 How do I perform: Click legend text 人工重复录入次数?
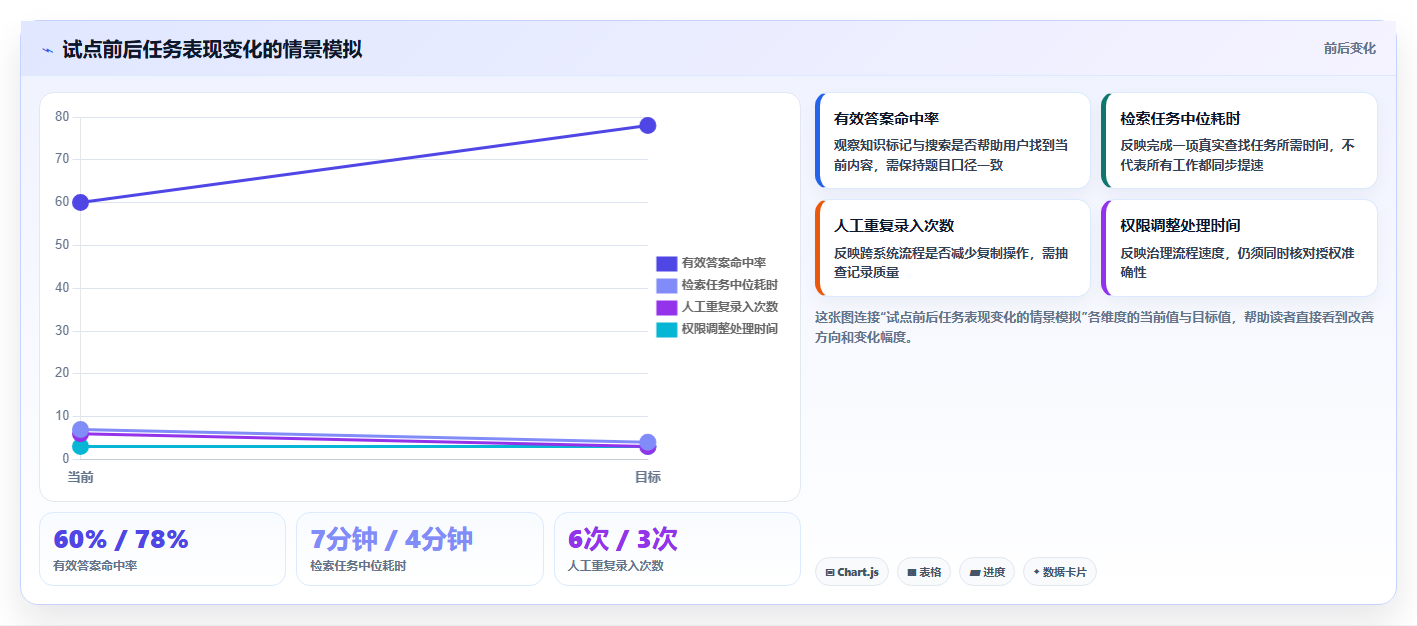click(x=730, y=307)
